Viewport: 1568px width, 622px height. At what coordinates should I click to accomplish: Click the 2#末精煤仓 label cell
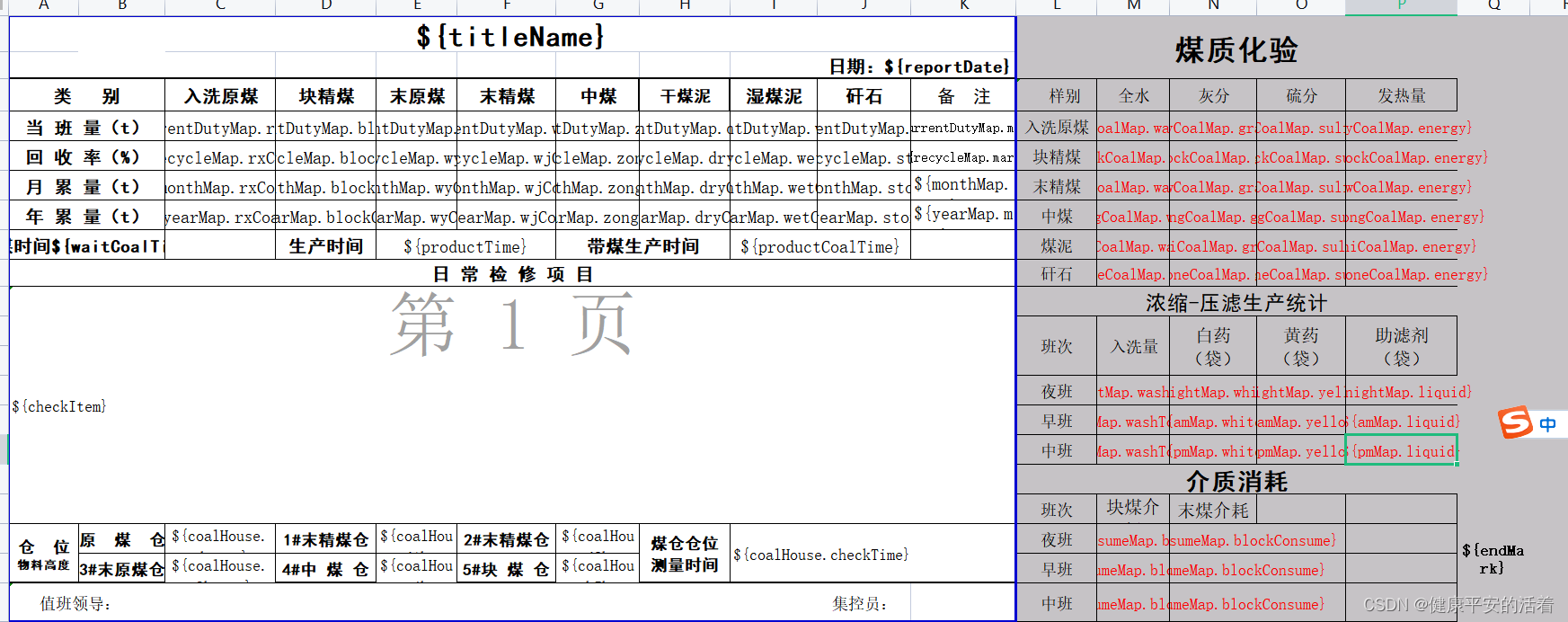(507, 539)
